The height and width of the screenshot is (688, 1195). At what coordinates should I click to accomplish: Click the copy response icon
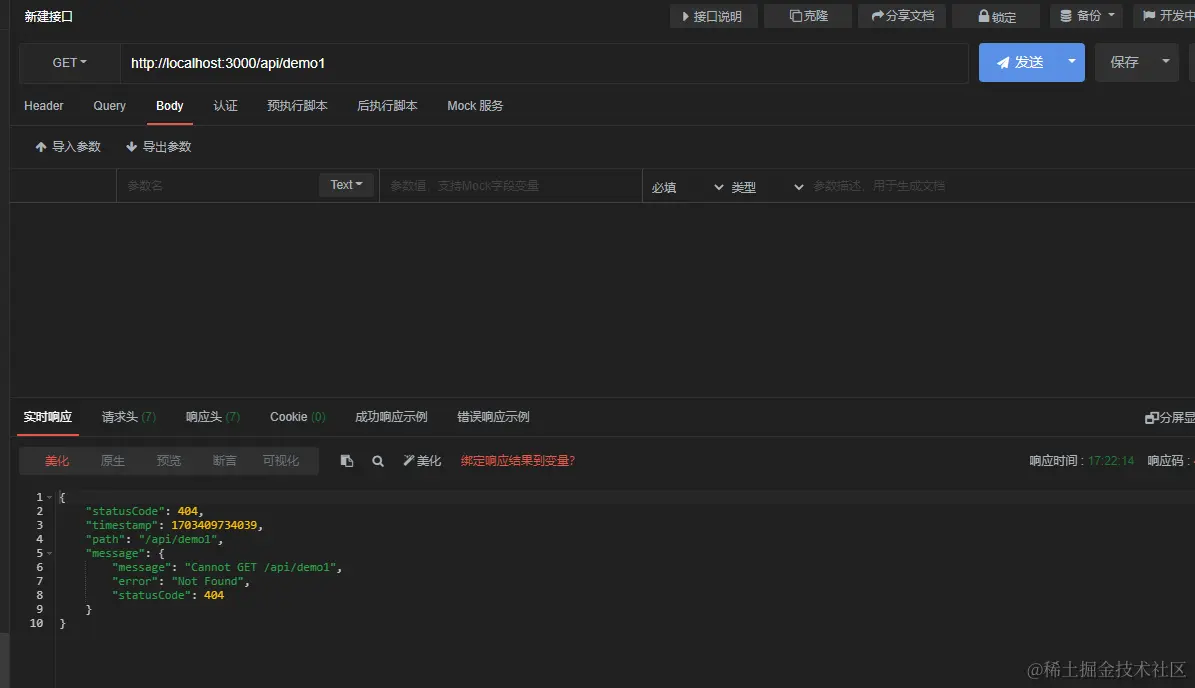(347, 461)
